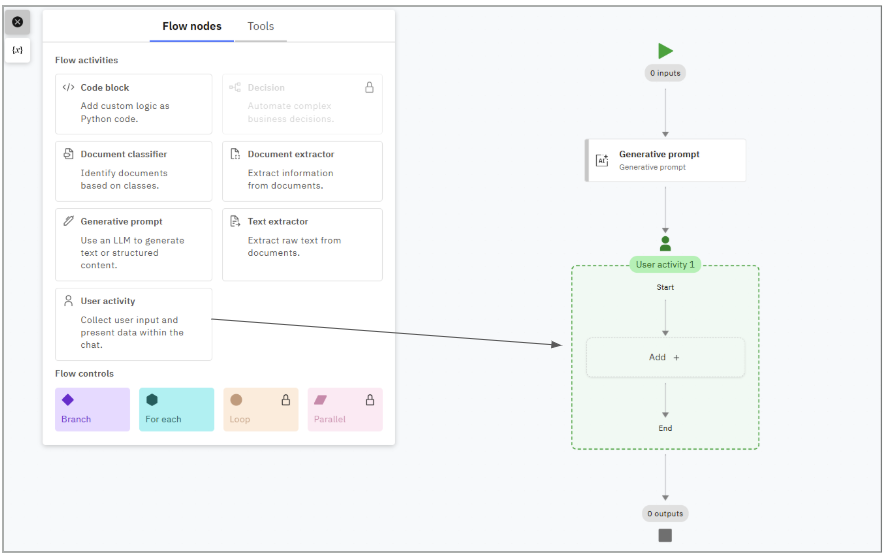The image size is (884, 557).
Task: Switch to the Tools tab
Action: click(261, 26)
